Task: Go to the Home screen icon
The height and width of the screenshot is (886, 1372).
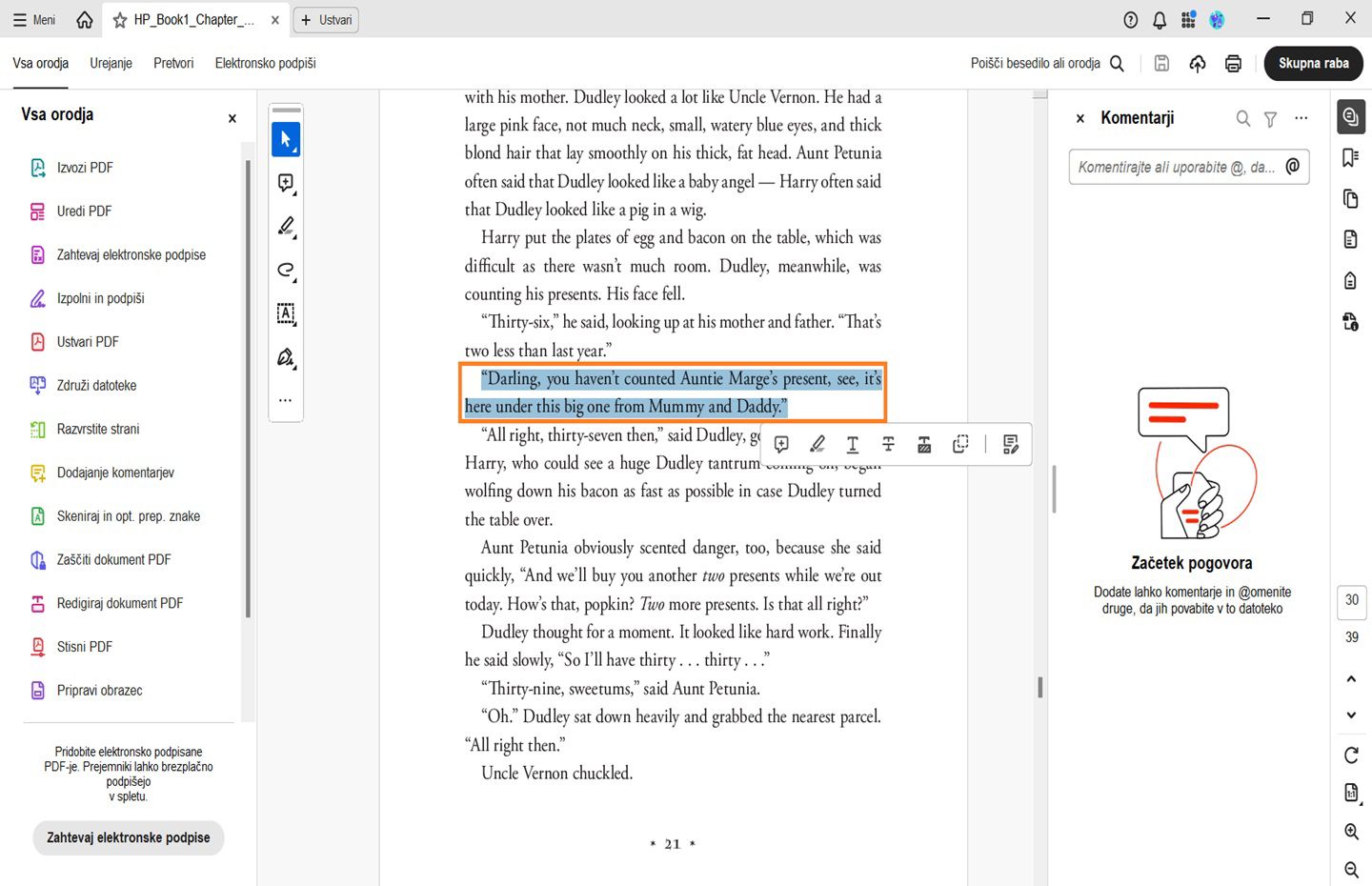Action: tap(85, 19)
